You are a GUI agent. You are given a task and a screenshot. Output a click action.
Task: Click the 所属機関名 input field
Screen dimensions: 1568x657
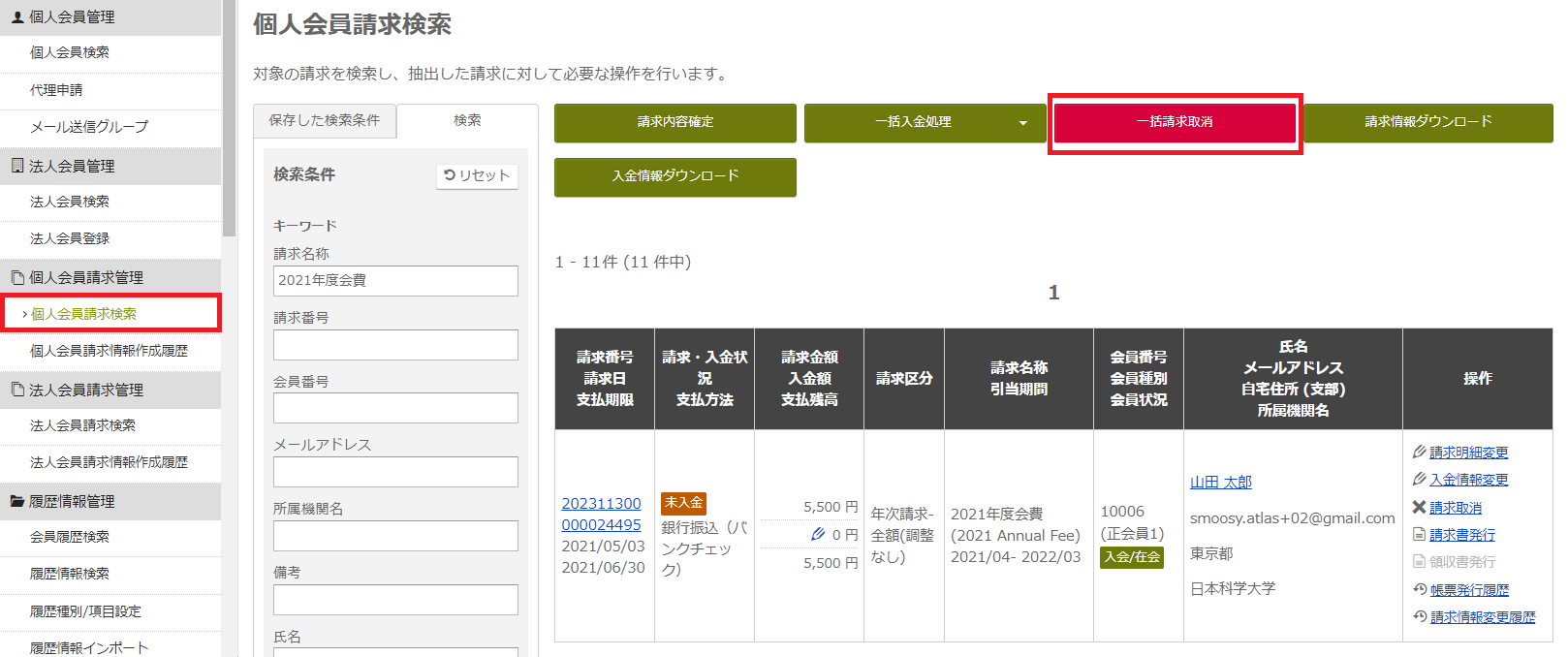(x=395, y=536)
